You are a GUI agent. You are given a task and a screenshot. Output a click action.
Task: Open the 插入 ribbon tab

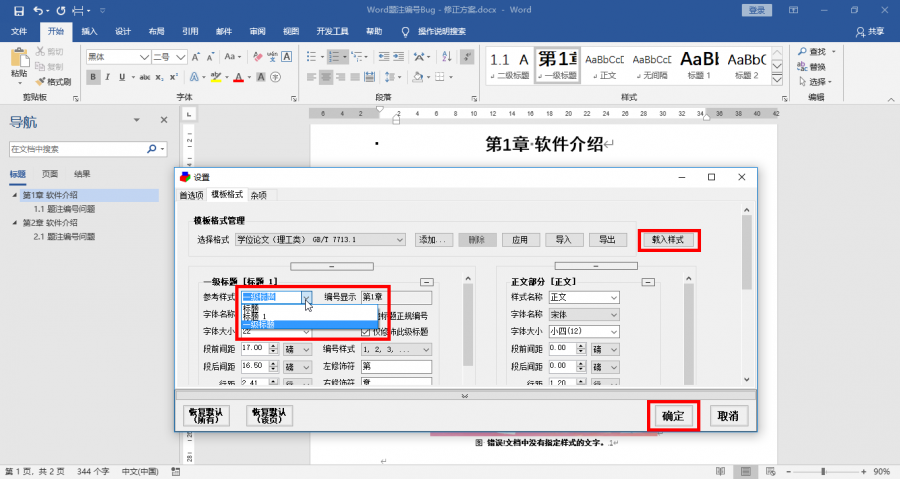point(89,31)
